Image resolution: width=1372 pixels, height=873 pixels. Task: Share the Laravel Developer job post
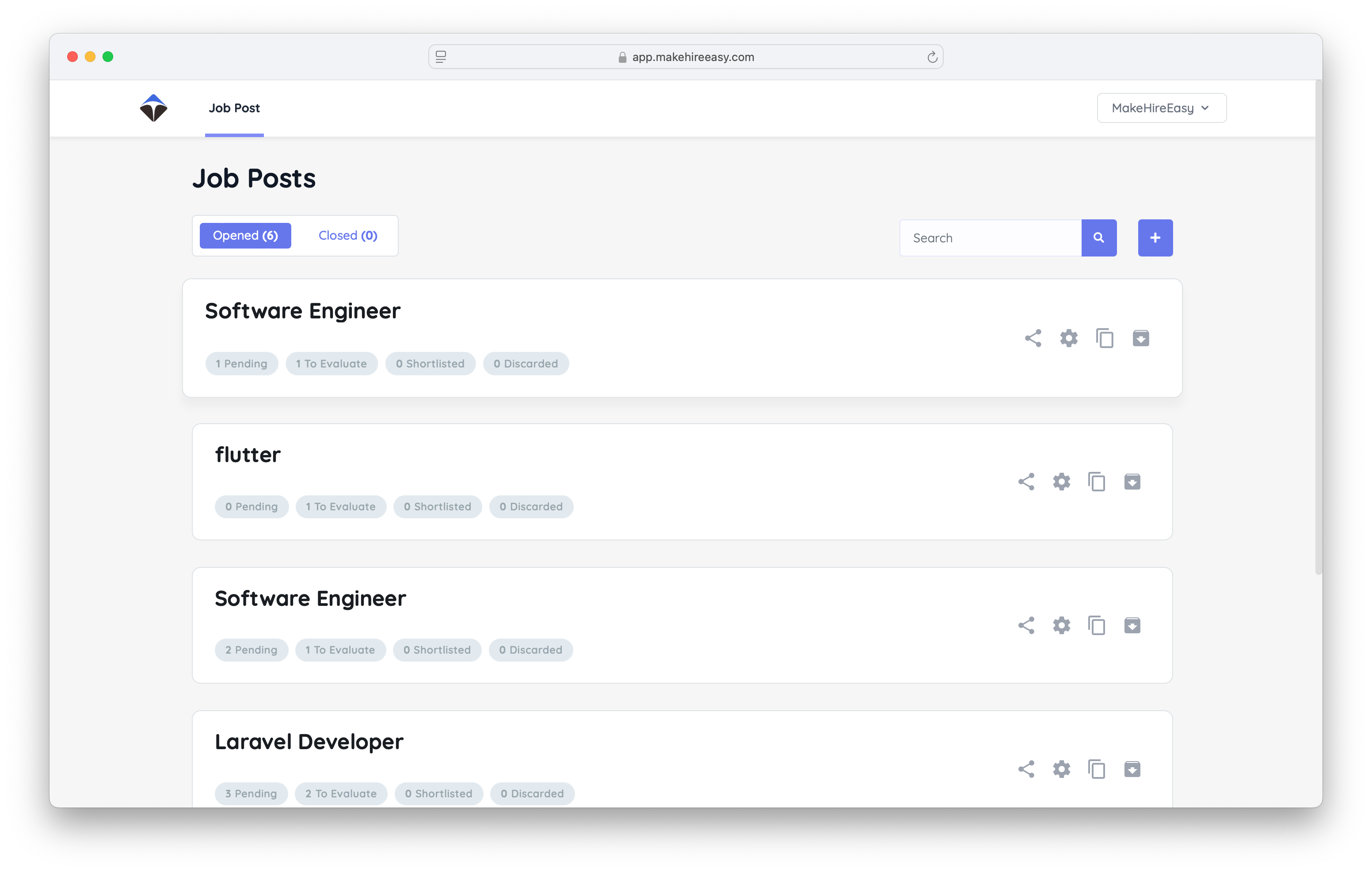click(x=1025, y=769)
